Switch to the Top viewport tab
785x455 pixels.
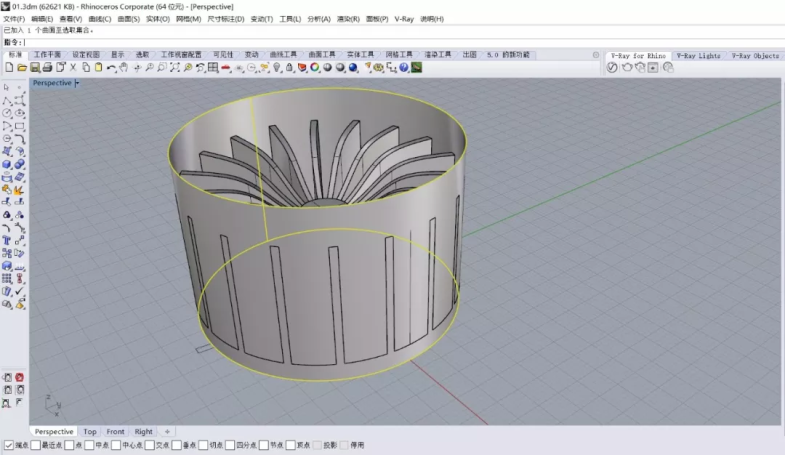(90, 432)
